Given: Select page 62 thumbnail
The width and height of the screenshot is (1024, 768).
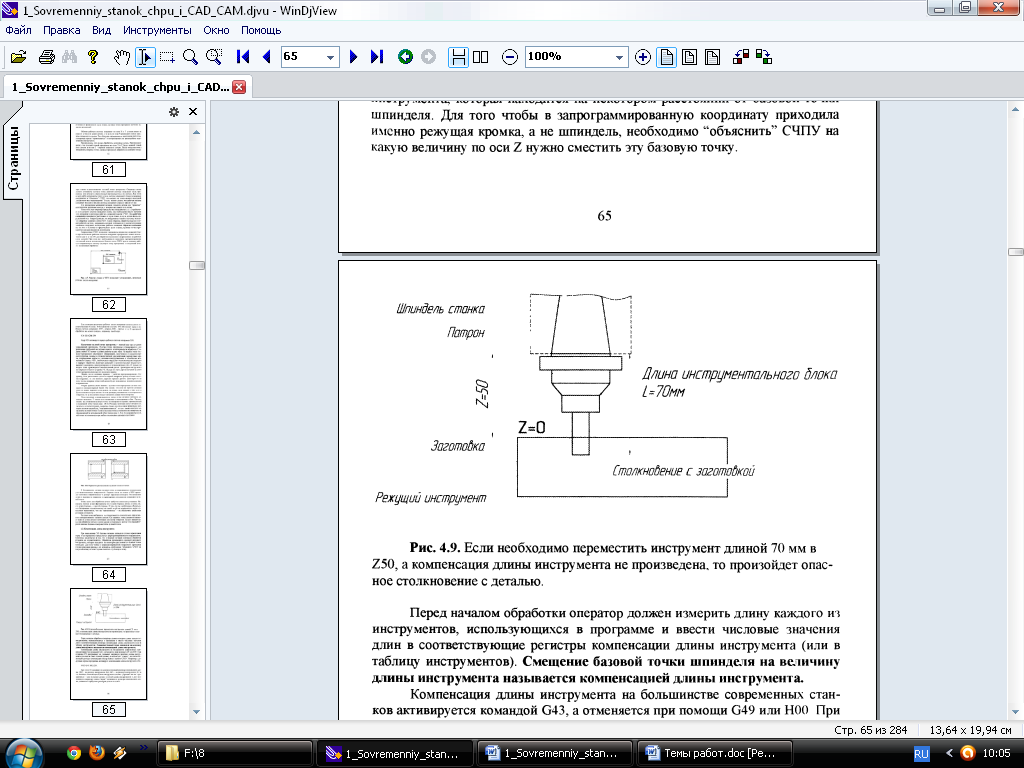Looking at the screenshot, I should click(108, 239).
